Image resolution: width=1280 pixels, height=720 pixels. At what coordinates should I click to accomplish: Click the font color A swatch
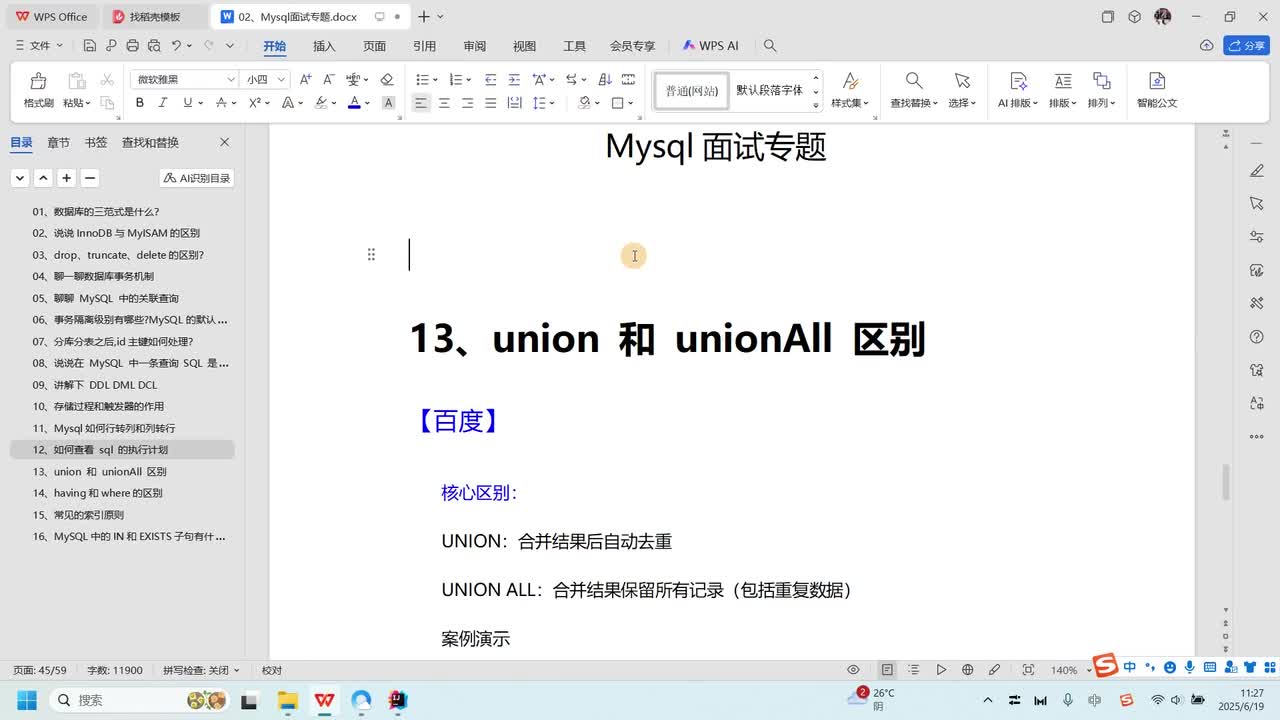click(x=354, y=103)
